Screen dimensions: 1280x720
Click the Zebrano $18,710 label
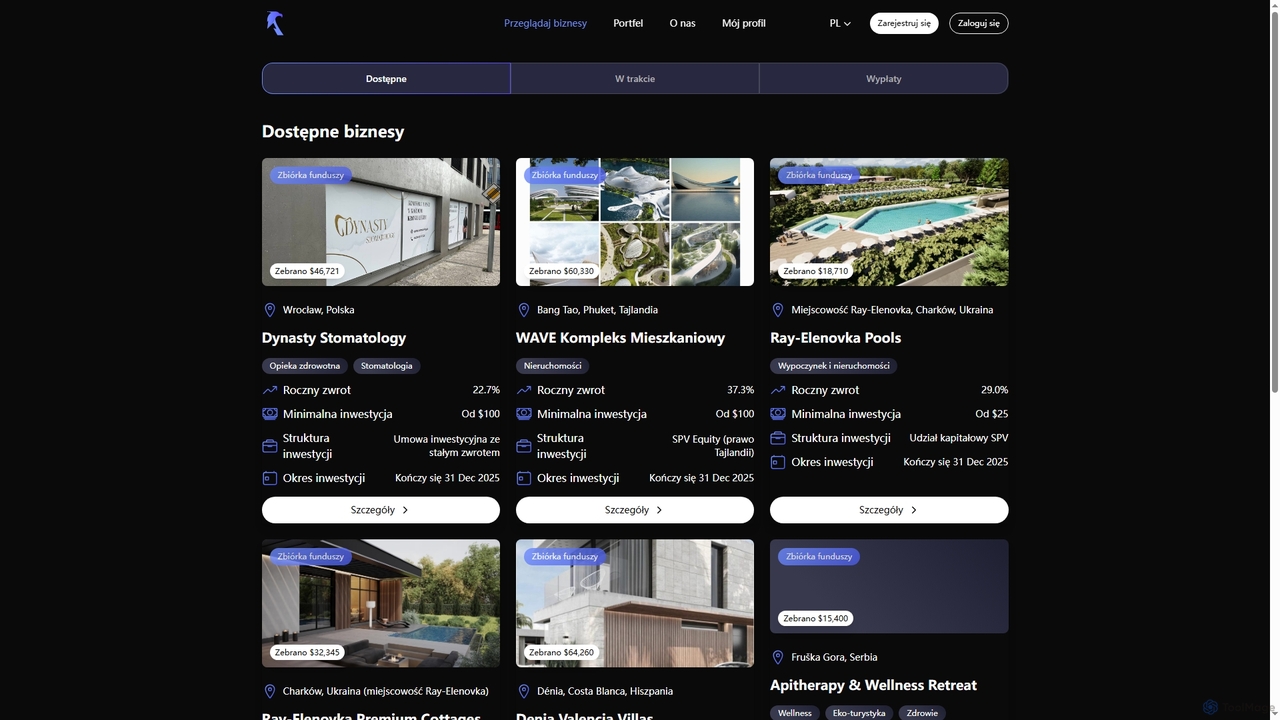(x=815, y=271)
